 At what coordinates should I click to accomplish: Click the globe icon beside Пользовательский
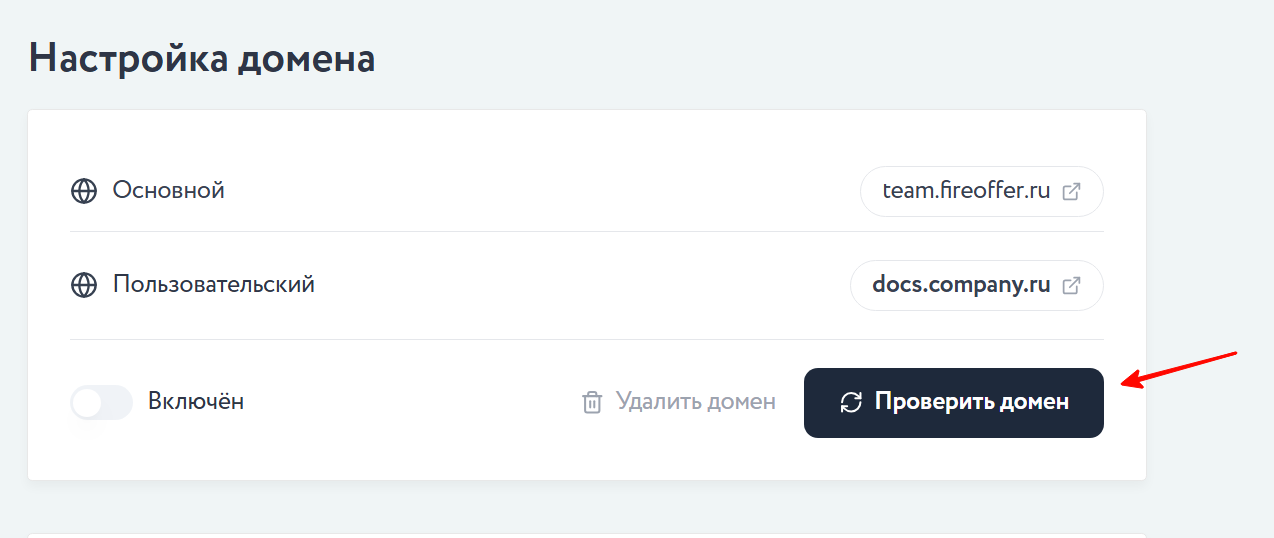[84, 285]
